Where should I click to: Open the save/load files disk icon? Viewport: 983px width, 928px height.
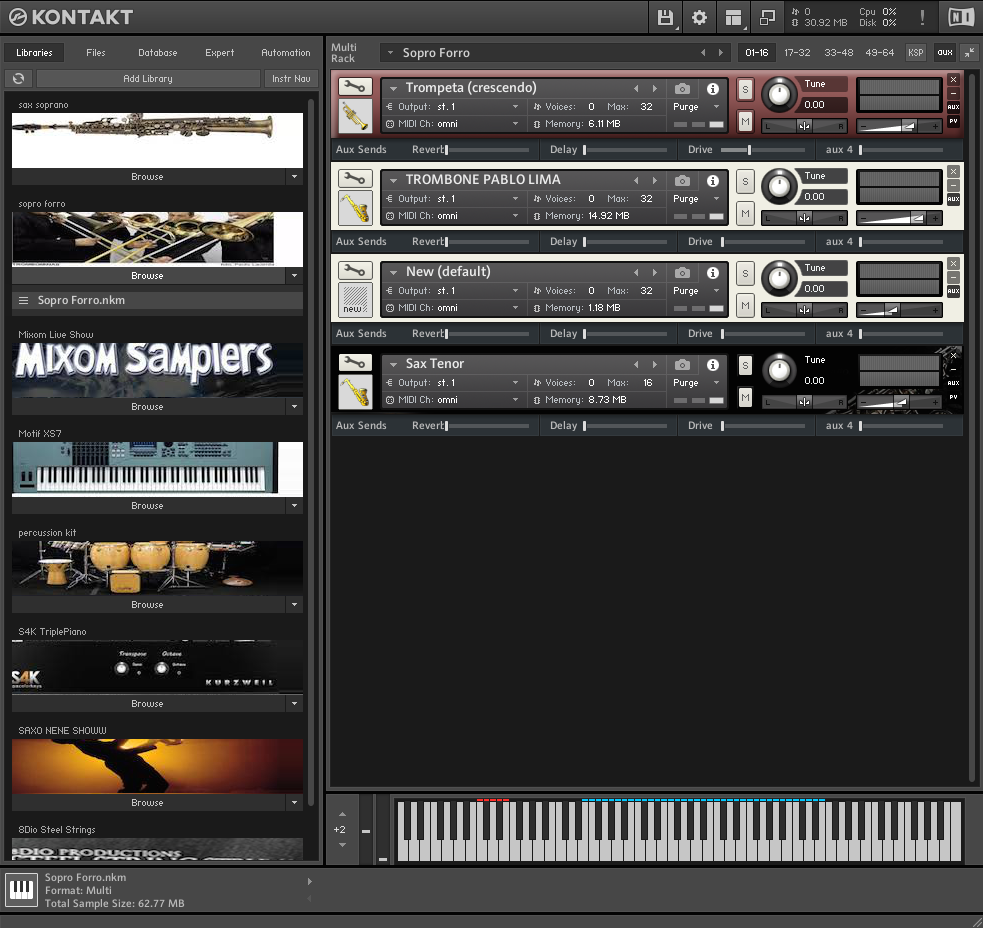coord(665,17)
